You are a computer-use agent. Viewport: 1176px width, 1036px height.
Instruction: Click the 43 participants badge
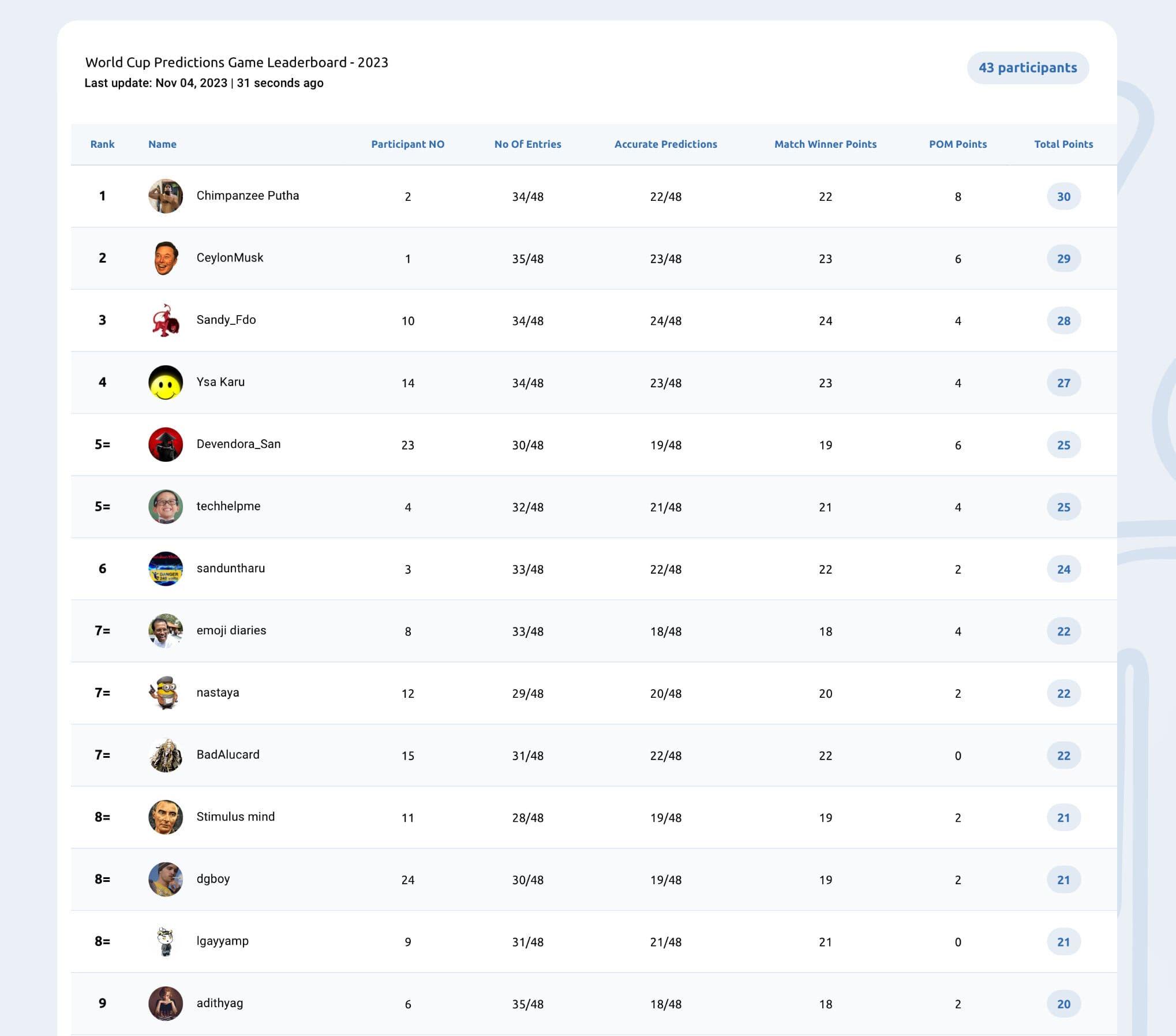(1028, 68)
